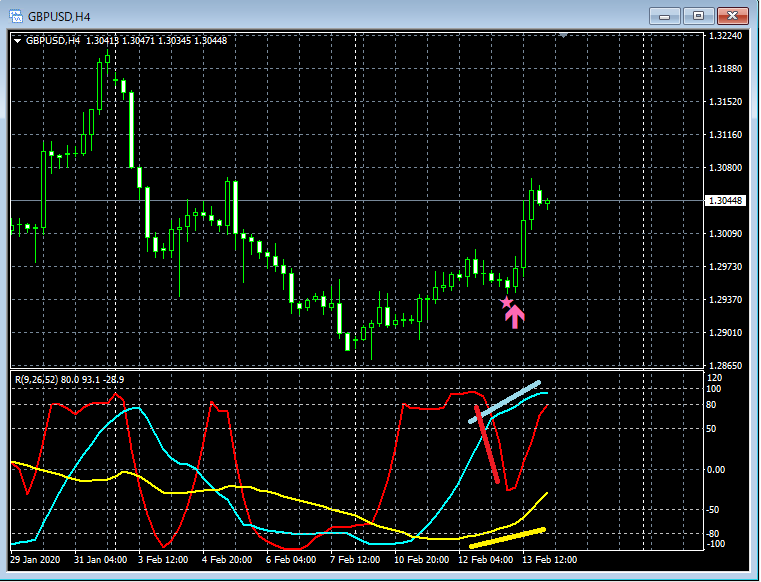The height and width of the screenshot is (582, 761).
Task: Click the horizontal gray current price line
Action: click(x=357, y=200)
